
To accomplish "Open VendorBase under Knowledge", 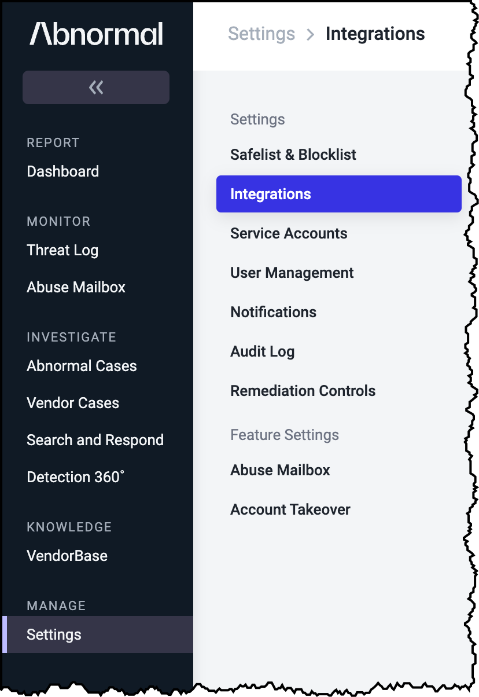I will pyautogui.click(x=67, y=556).
